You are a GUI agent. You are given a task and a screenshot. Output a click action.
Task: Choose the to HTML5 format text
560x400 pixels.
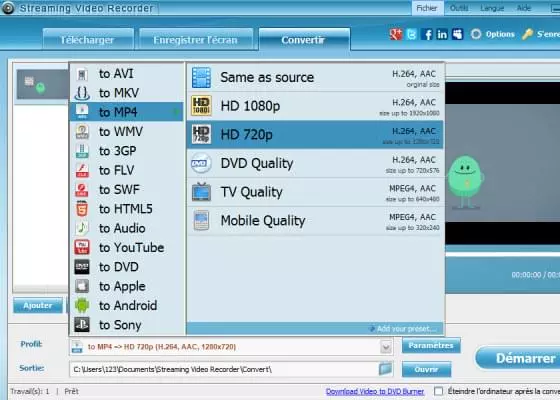126,209
